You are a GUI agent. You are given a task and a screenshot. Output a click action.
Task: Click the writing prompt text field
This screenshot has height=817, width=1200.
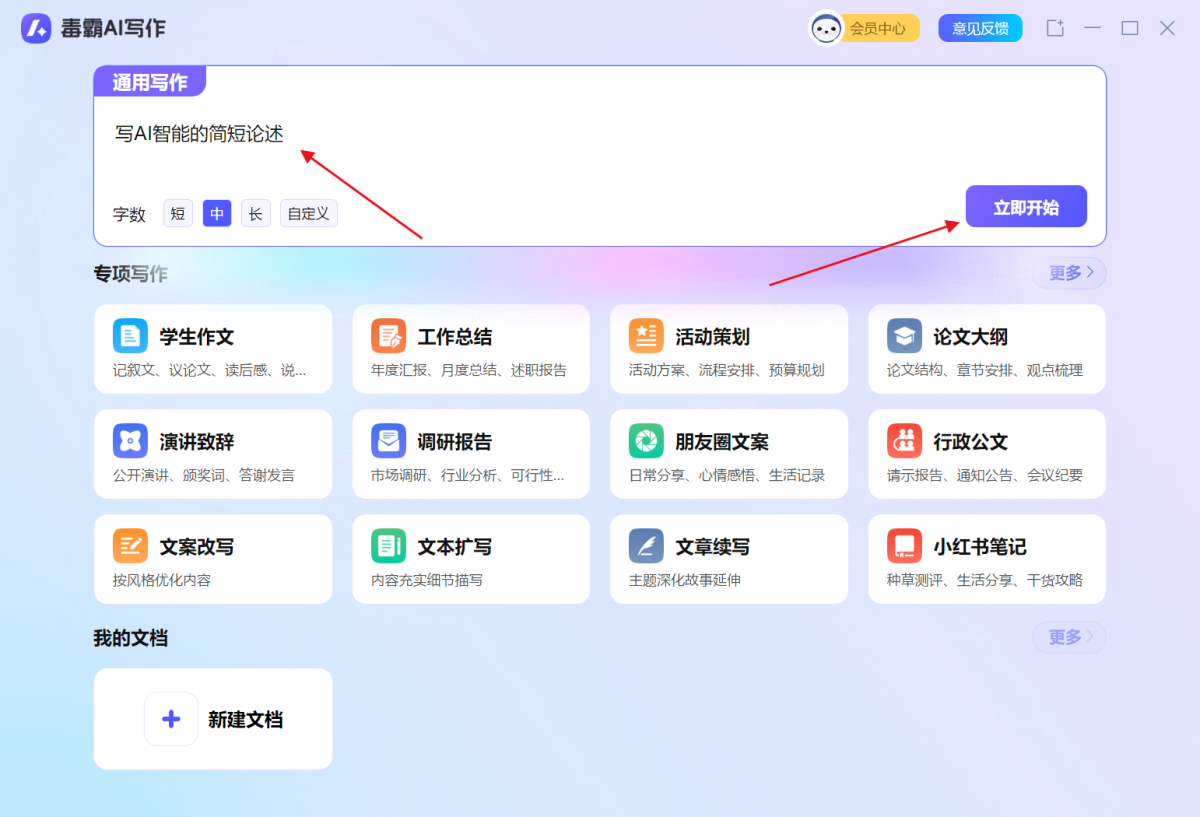(x=600, y=135)
